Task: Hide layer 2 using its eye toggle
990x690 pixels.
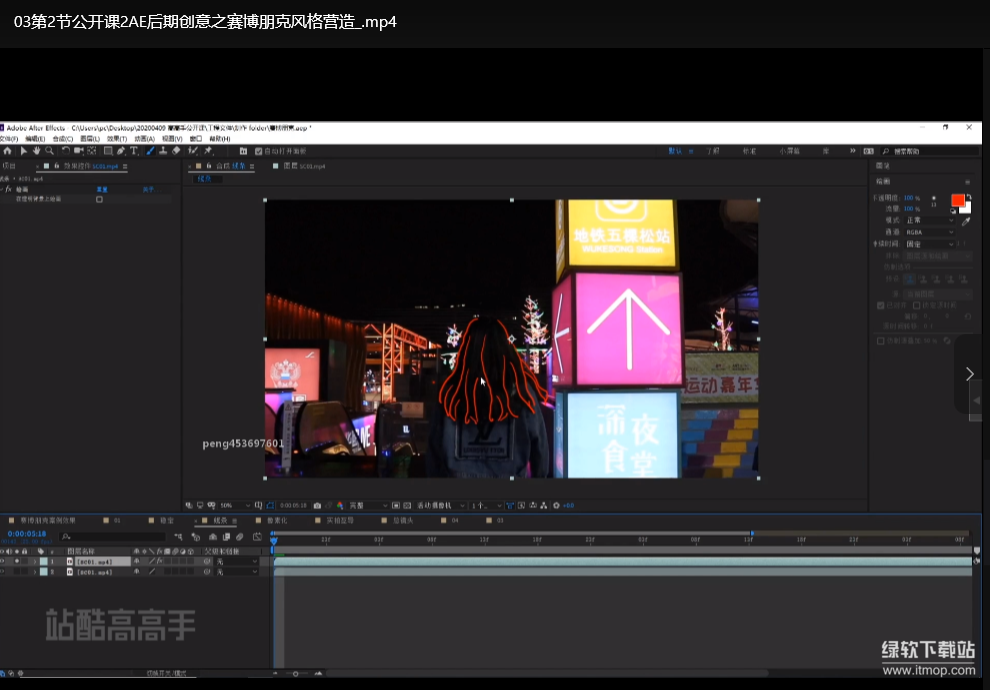Action: (3, 572)
